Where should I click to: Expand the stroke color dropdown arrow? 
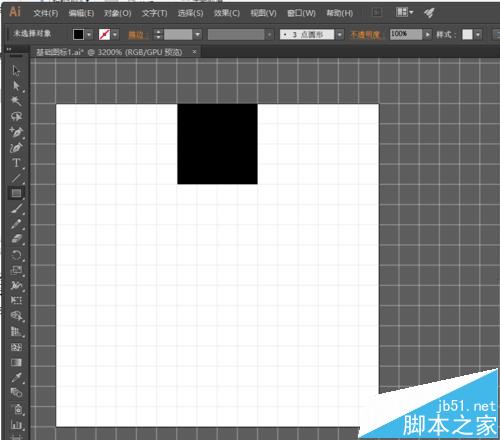tap(115, 34)
